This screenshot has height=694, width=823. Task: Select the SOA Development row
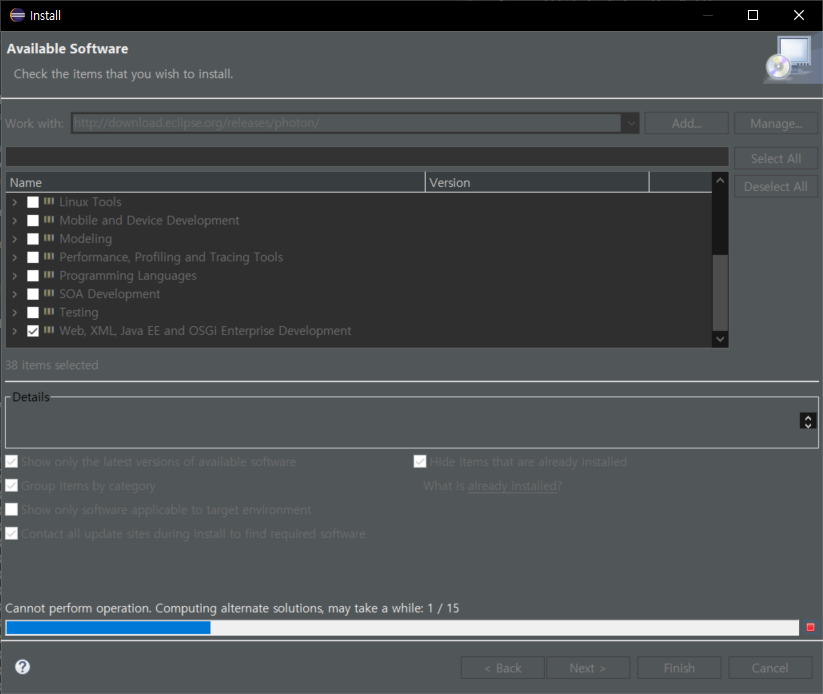click(x=359, y=294)
